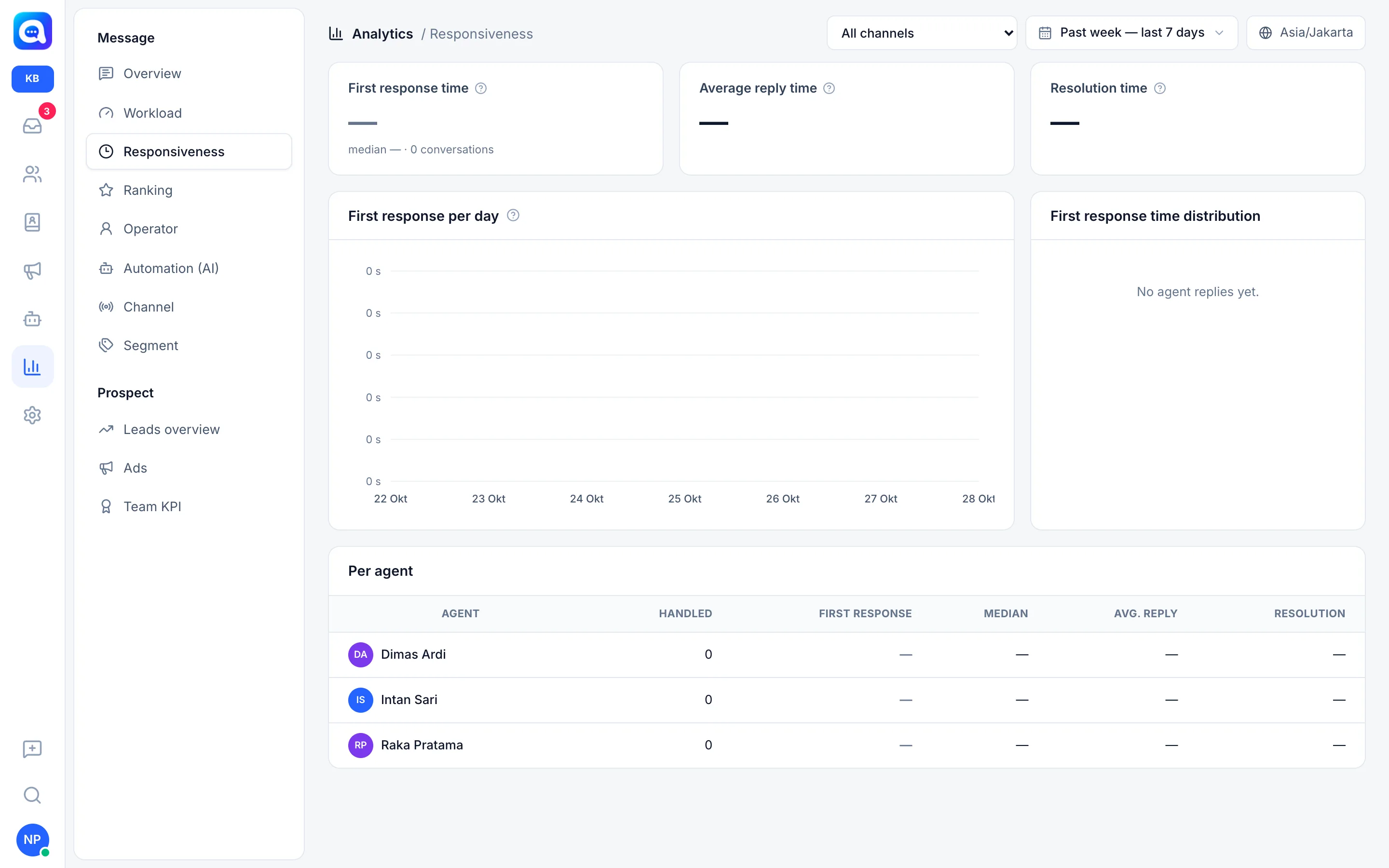
Task: Open the address book icon in sidebar
Action: (x=33, y=222)
